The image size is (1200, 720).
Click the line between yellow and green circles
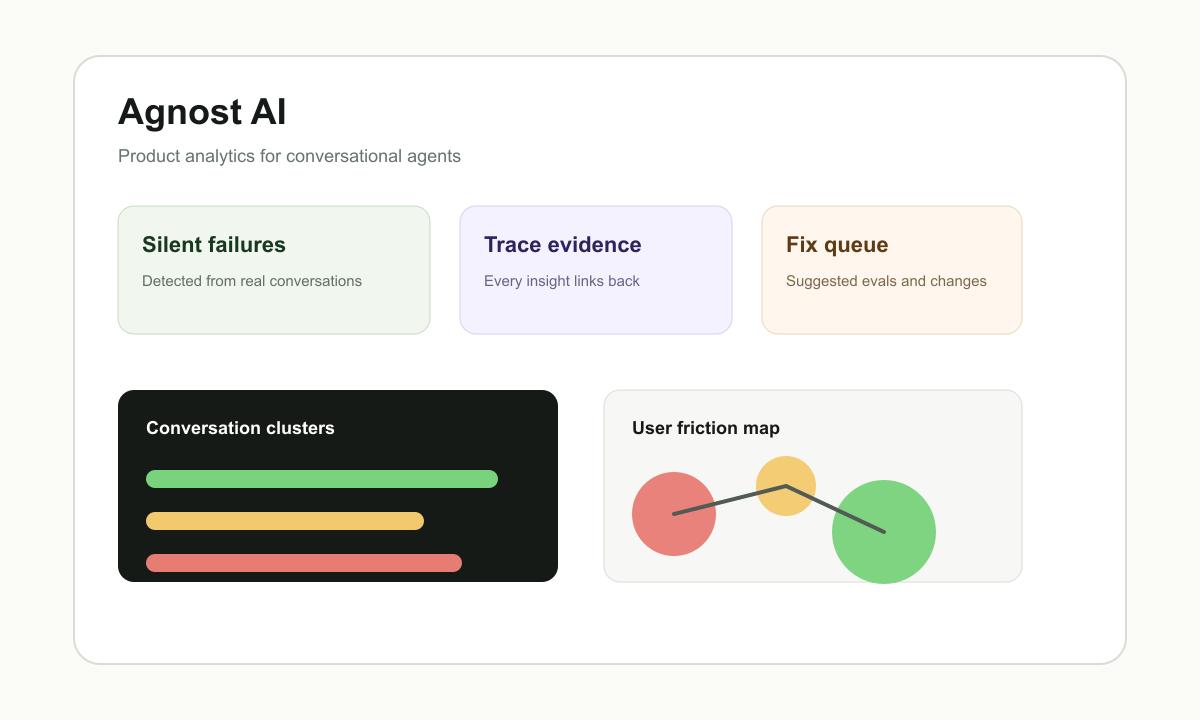tap(835, 509)
